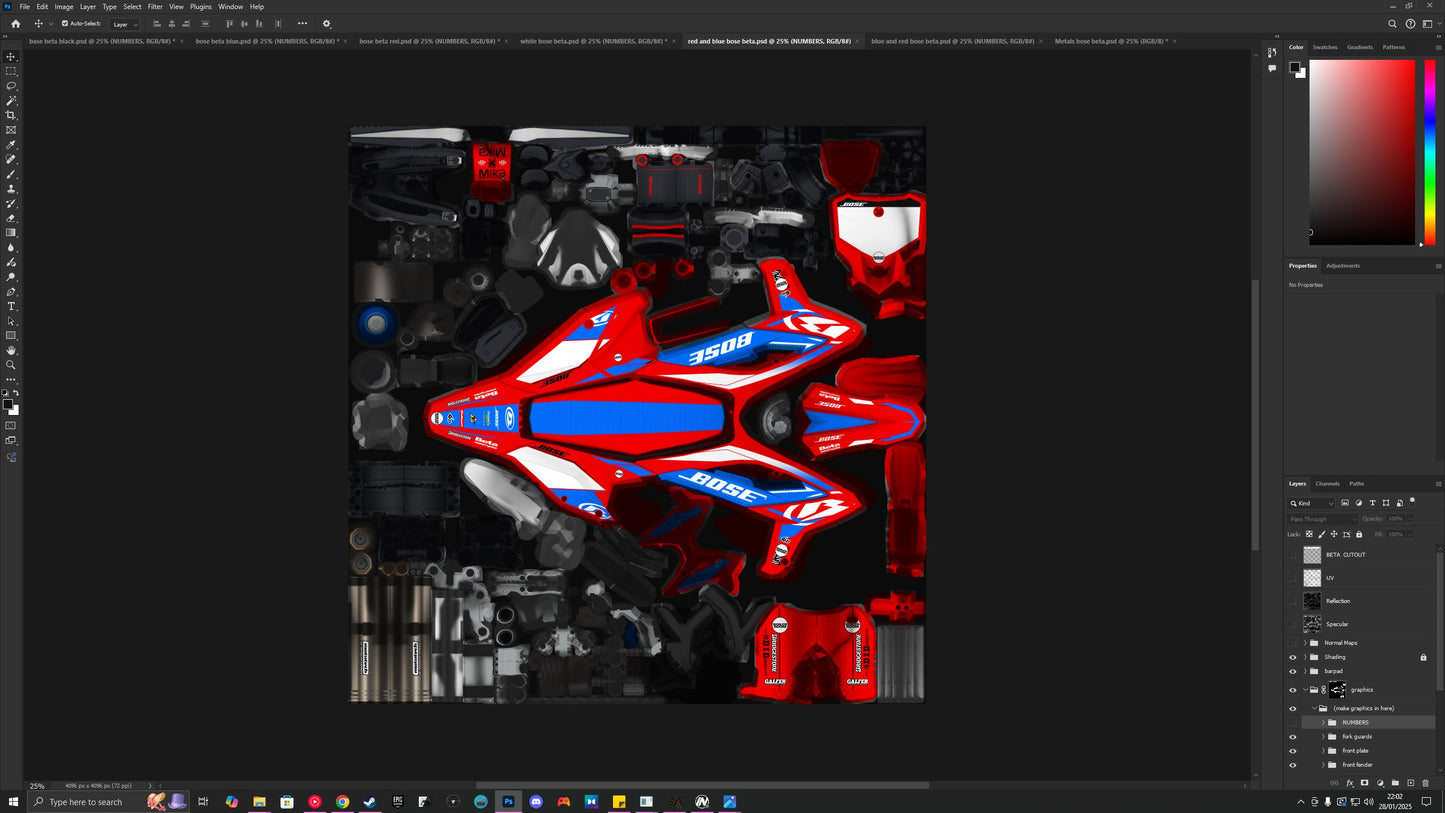Viewport: 1445px width, 813px height.
Task: Click the foreground color swatch in toolbar
Action: [8, 404]
